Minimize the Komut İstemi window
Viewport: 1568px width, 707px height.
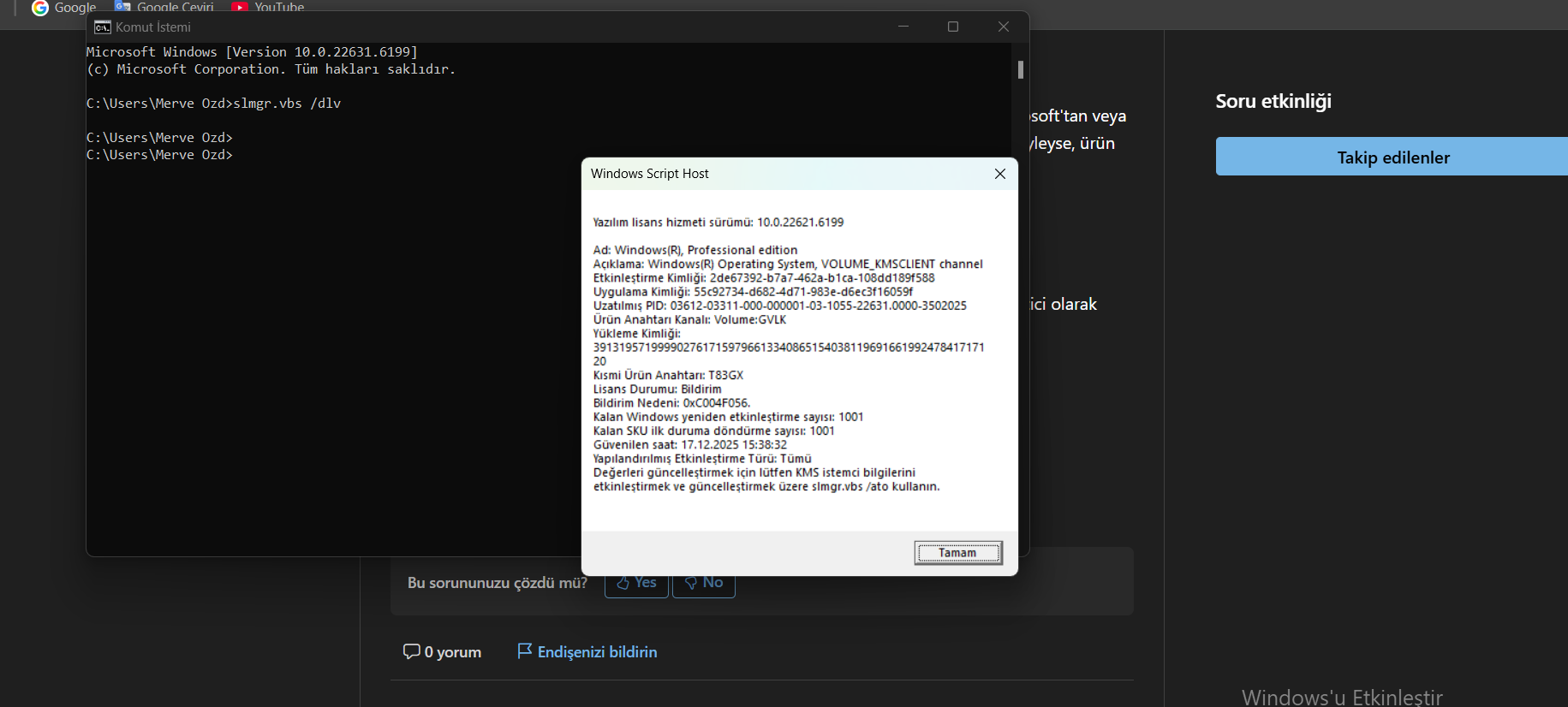point(903,27)
